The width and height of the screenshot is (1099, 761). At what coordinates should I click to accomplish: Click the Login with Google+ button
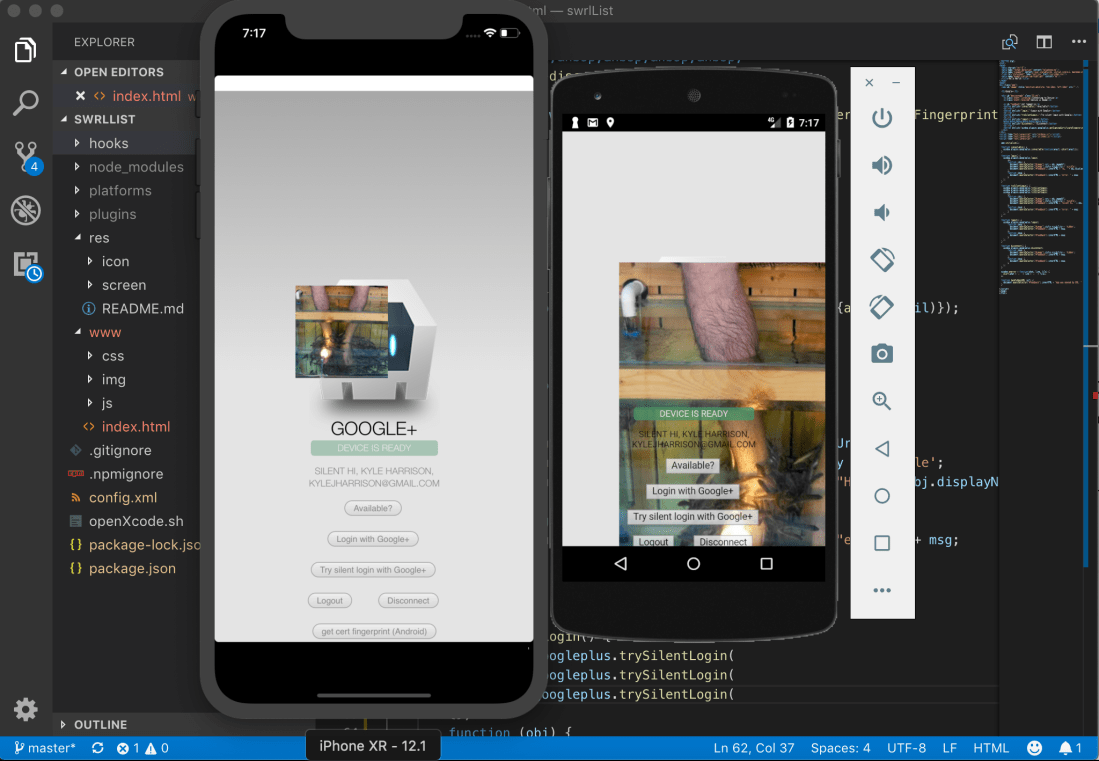tap(372, 538)
